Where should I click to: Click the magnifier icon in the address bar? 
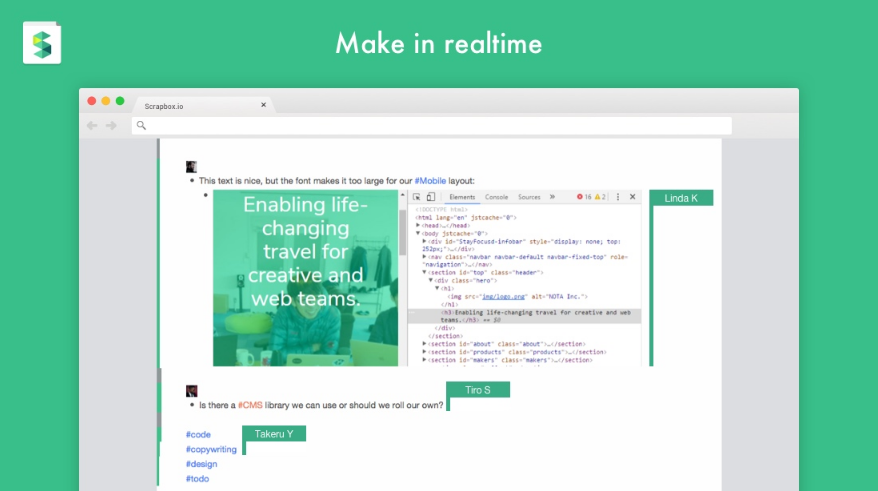[141, 125]
